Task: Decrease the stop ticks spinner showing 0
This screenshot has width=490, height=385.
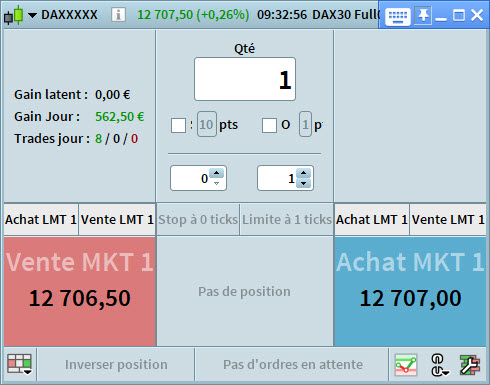Action: click(x=217, y=183)
